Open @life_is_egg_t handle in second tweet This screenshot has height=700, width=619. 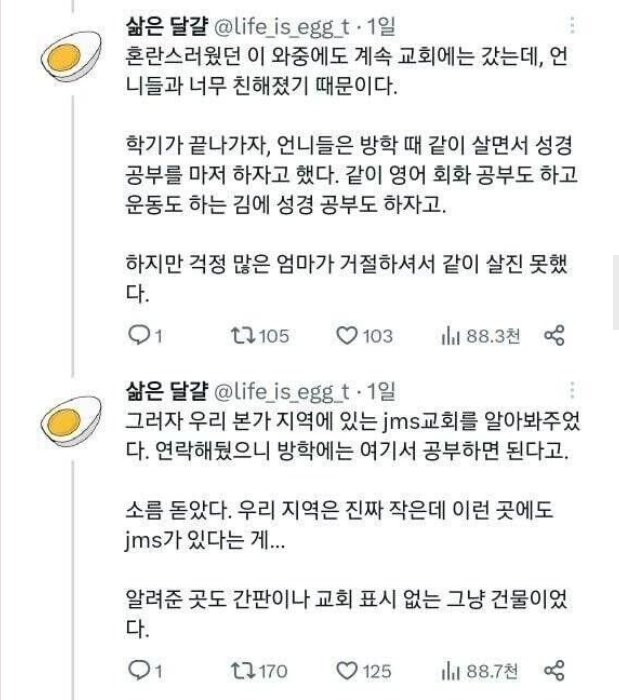click(x=282, y=392)
